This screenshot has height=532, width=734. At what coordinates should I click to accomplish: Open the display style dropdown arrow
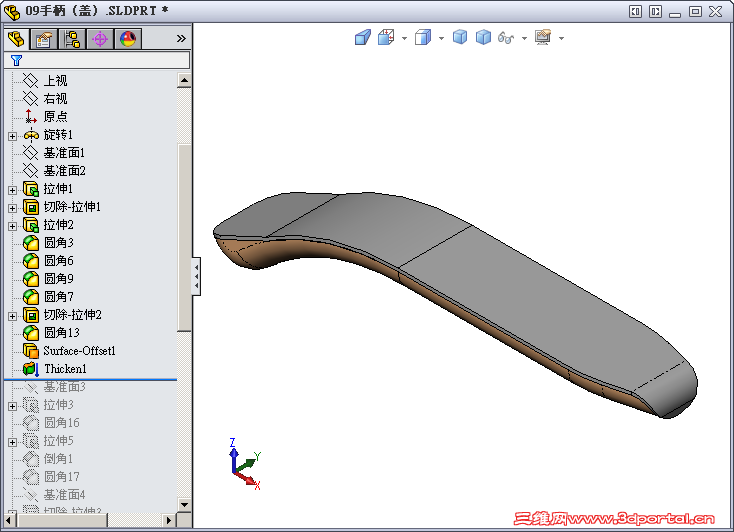tap(441, 38)
